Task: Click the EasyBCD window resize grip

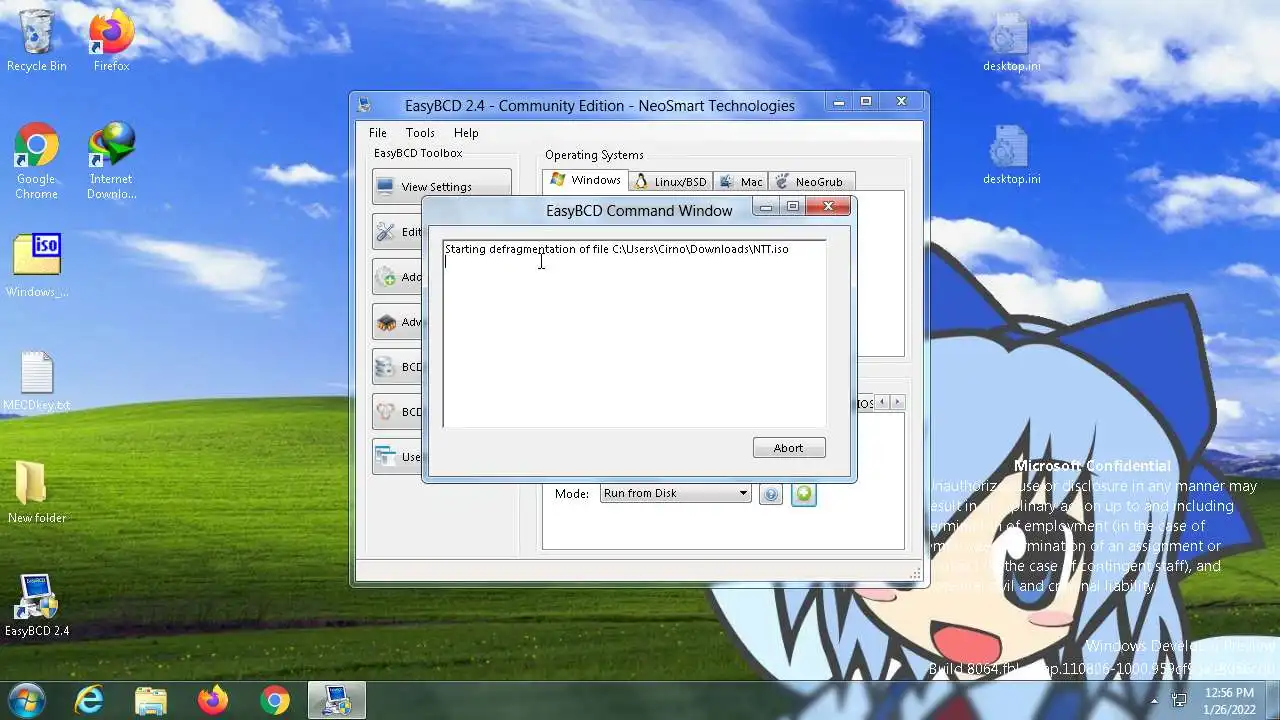Action: [x=916, y=574]
